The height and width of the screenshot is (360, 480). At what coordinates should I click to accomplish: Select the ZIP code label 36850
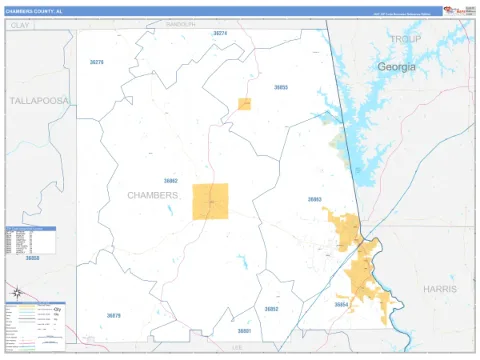32,258
